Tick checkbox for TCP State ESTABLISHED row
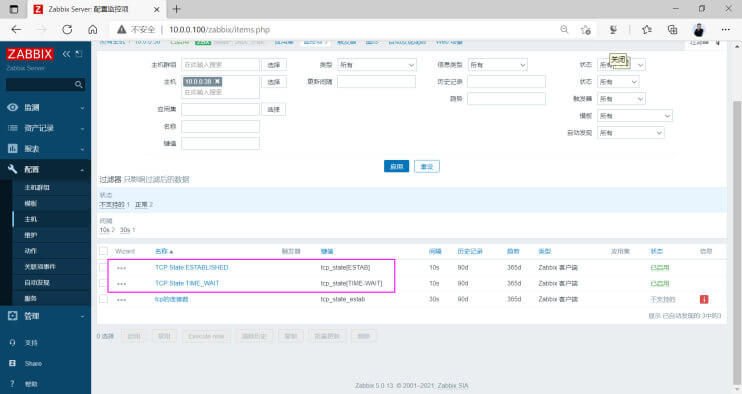The width and height of the screenshot is (742, 394). click(104, 268)
